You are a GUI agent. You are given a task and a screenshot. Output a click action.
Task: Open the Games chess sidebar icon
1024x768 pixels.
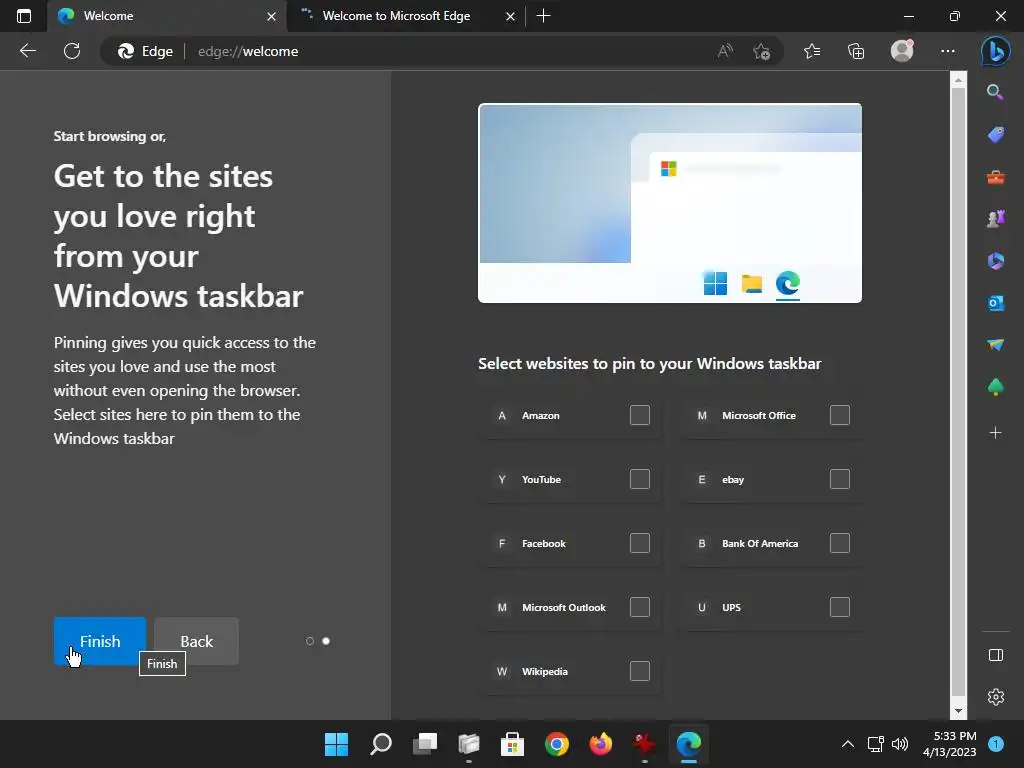[x=995, y=219]
